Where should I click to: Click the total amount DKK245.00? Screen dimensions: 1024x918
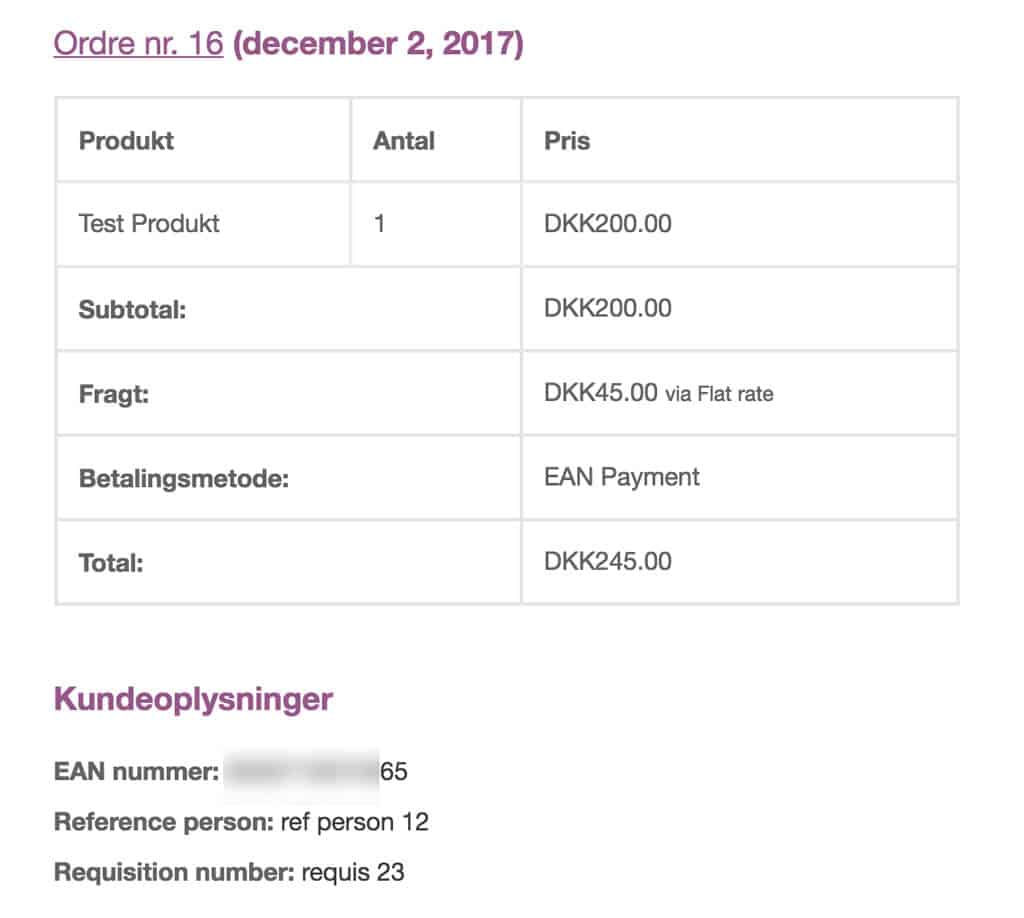pyautogui.click(x=607, y=561)
